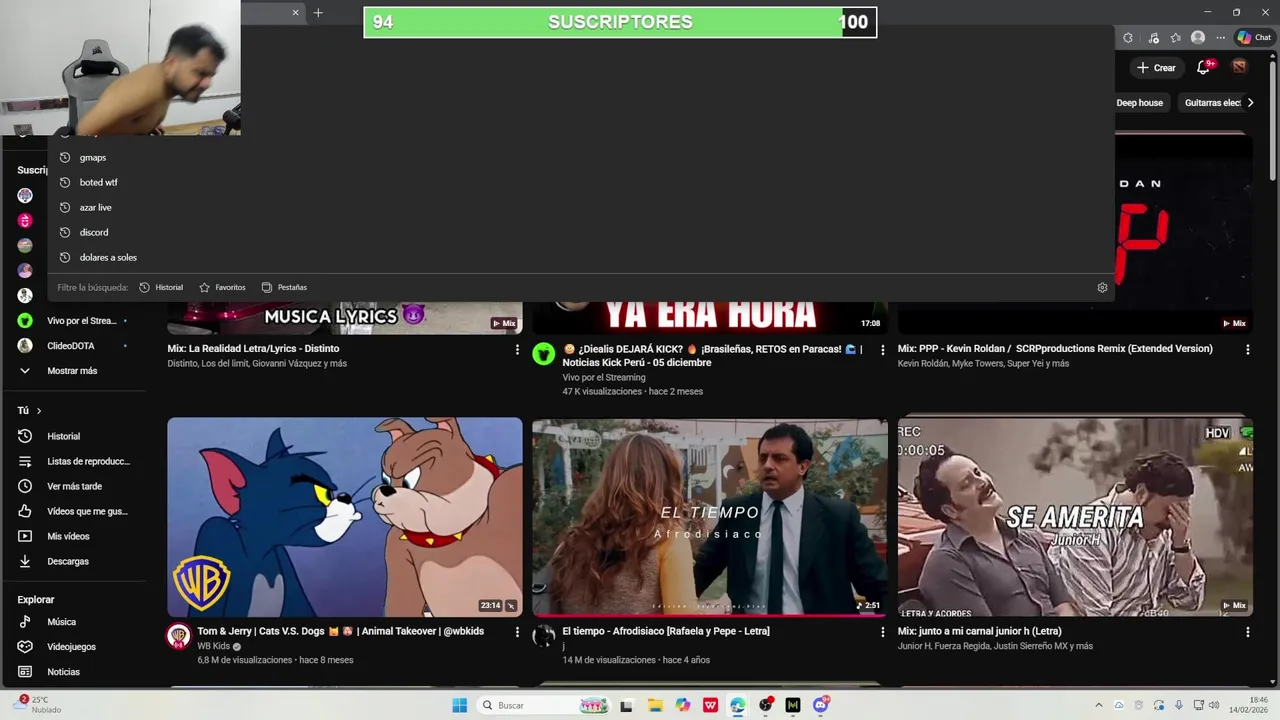Open YouTube notifications bell
Image resolution: width=1280 pixels, height=720 pixels.
[x=1204, y=67]
